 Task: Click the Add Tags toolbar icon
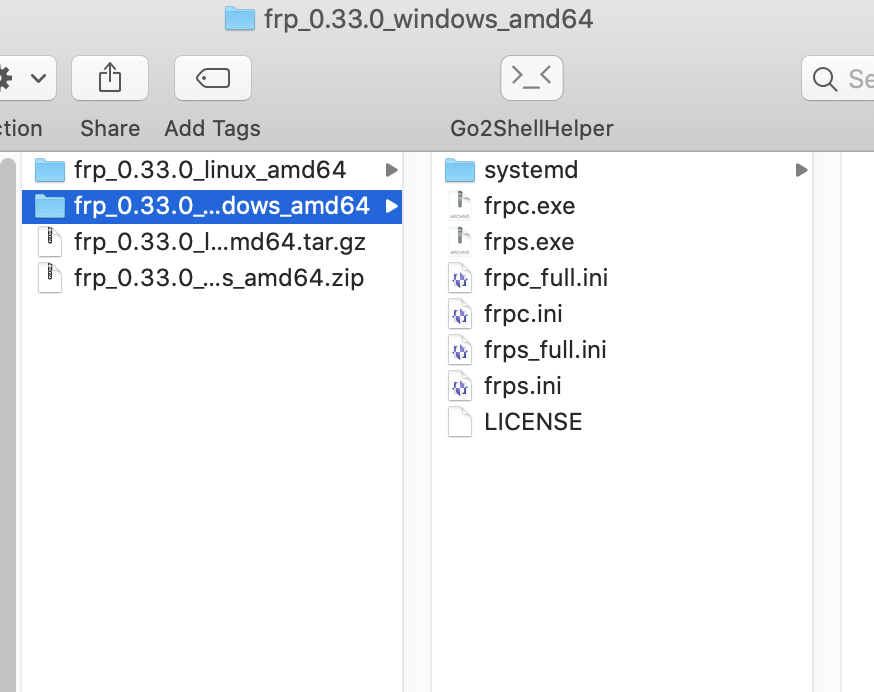pyautogui.click(x=212, y=78)
